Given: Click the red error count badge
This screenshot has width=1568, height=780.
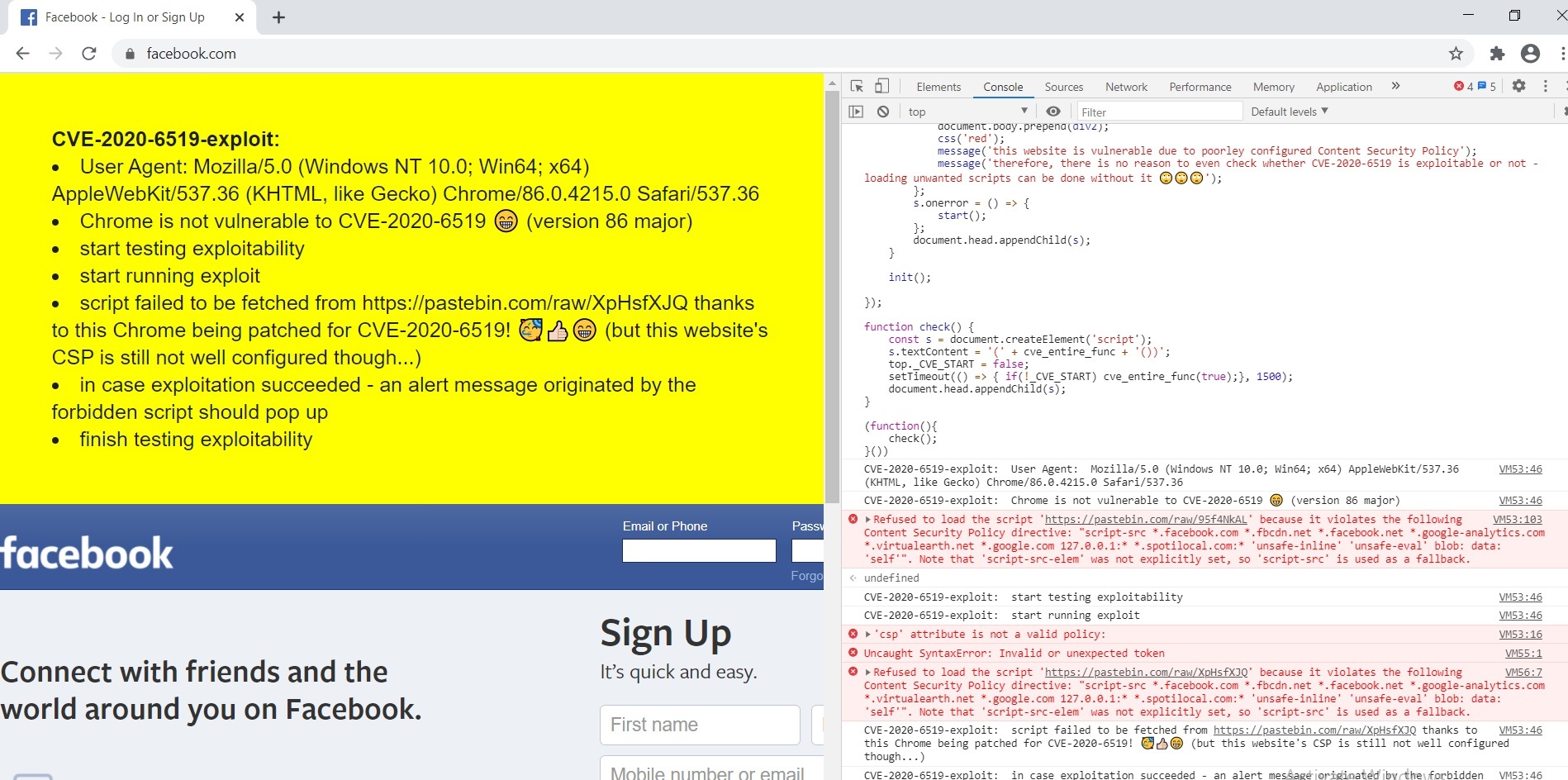Looking at the screenshot, I should [1464, 86].
